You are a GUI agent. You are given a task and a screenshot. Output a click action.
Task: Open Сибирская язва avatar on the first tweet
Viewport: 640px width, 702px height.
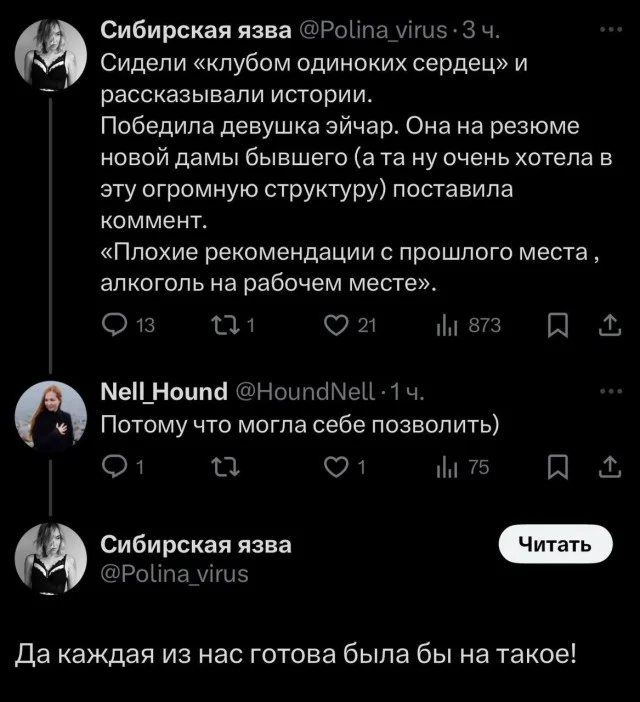(48, 55)
